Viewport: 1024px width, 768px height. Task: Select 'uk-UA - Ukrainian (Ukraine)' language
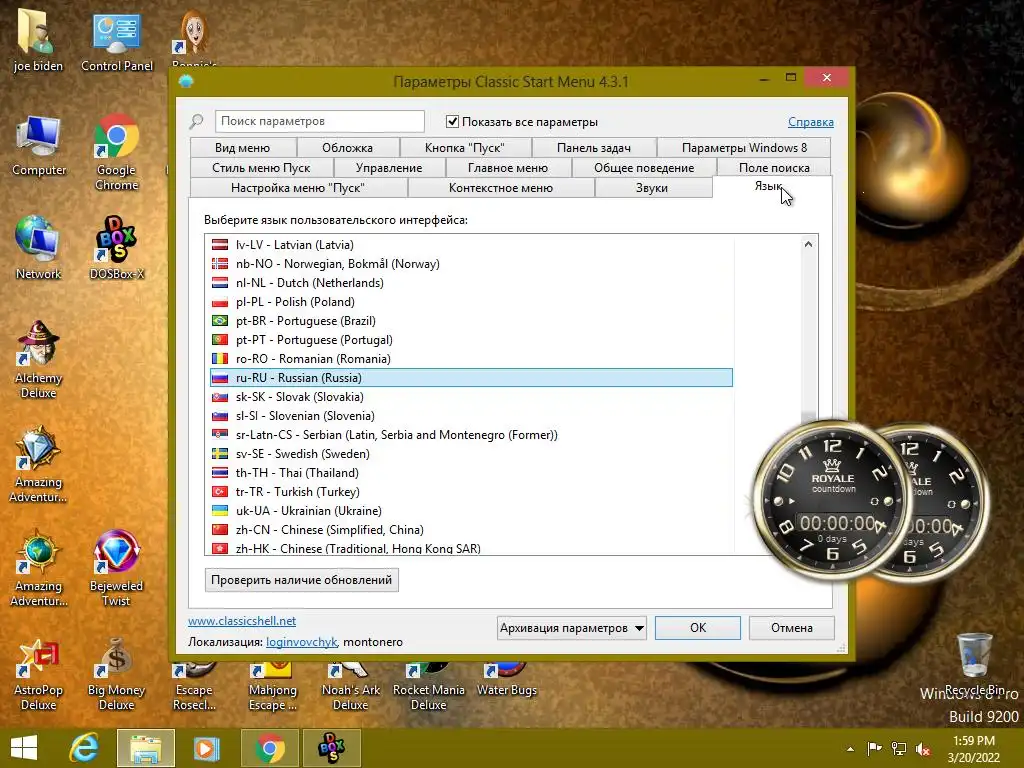click(472, 511)
